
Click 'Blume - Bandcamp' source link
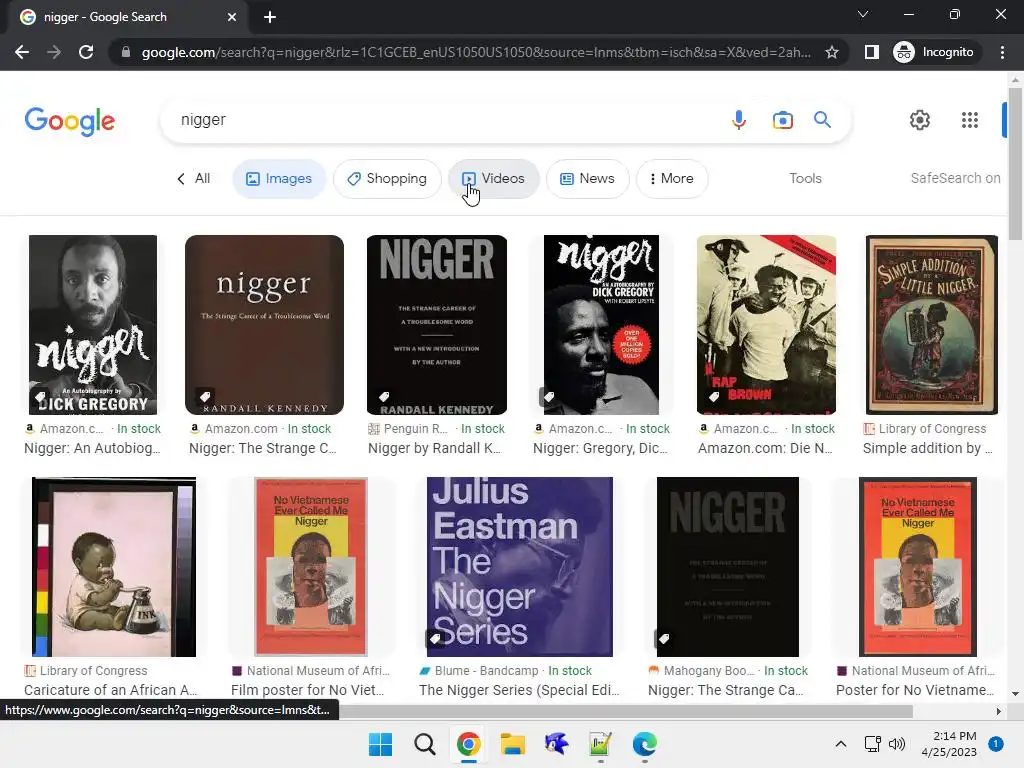click(479, 671)
